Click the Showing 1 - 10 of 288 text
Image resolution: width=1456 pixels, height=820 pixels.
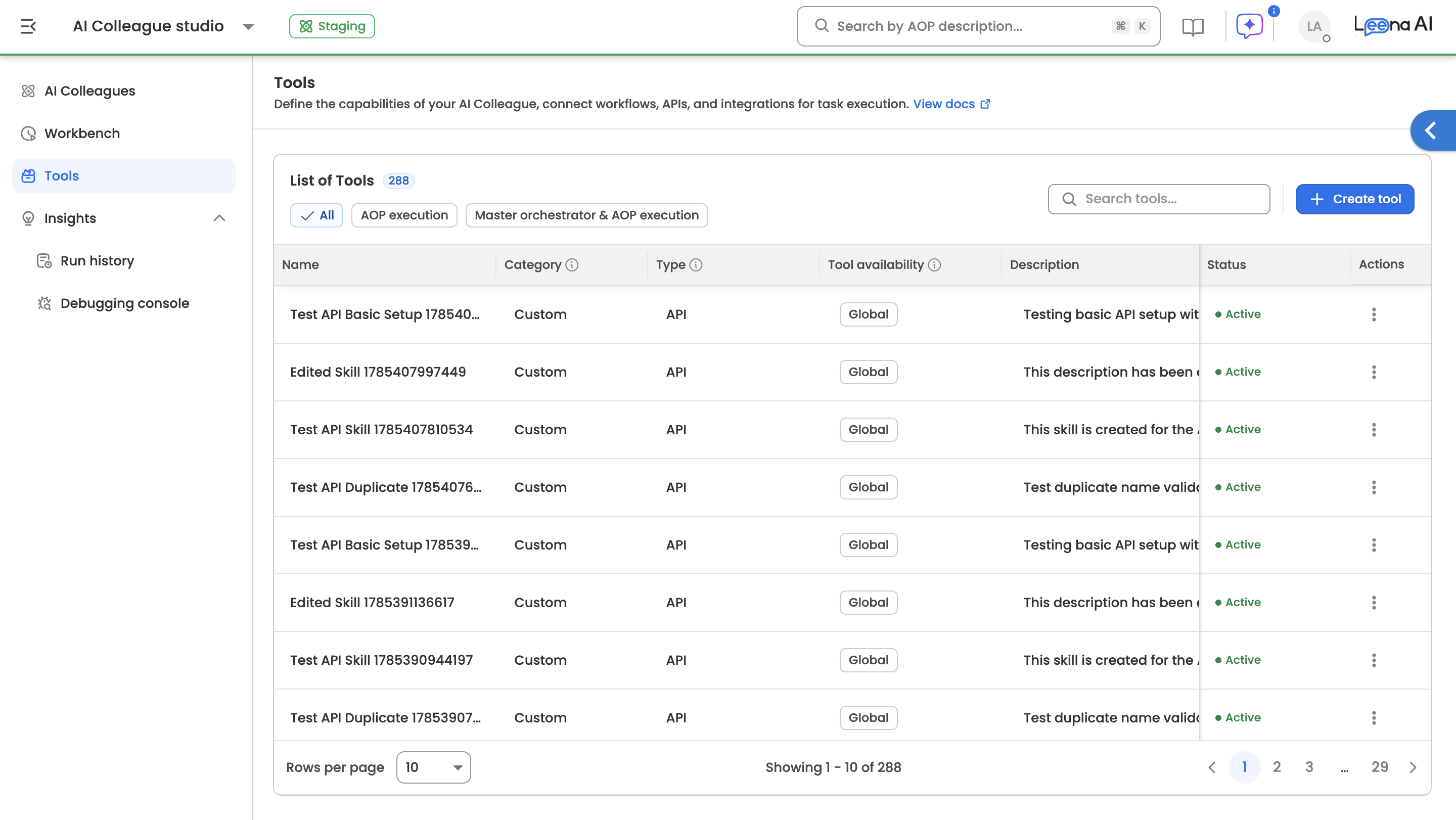[x=833, y=767]
